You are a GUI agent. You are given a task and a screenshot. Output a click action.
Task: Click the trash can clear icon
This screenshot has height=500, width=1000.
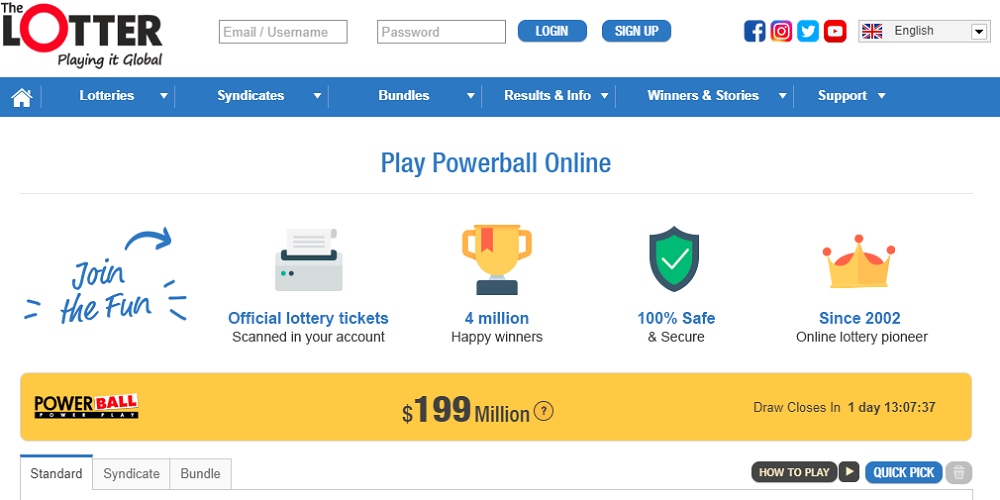pos(960,472)
